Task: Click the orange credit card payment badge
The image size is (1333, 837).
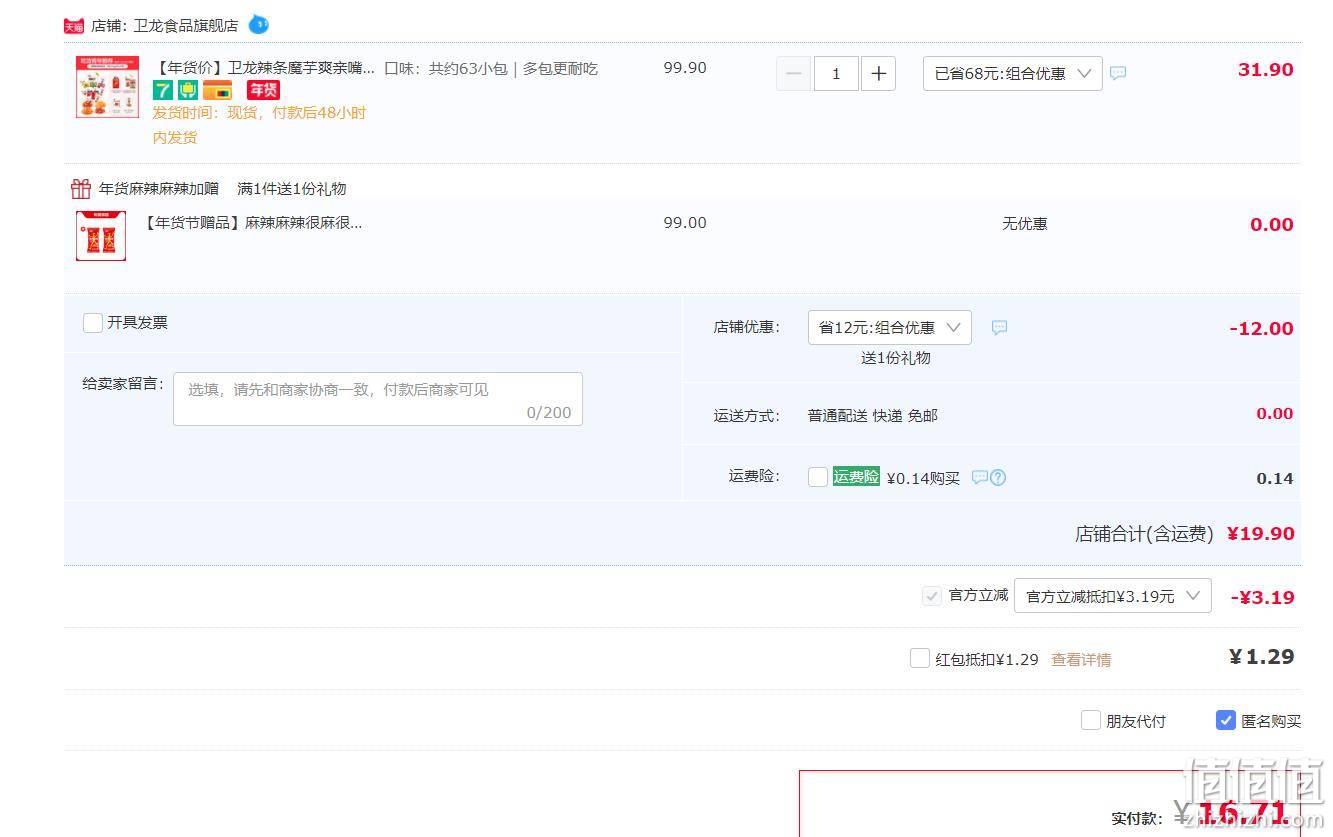Action: click(x=217, y=90)
